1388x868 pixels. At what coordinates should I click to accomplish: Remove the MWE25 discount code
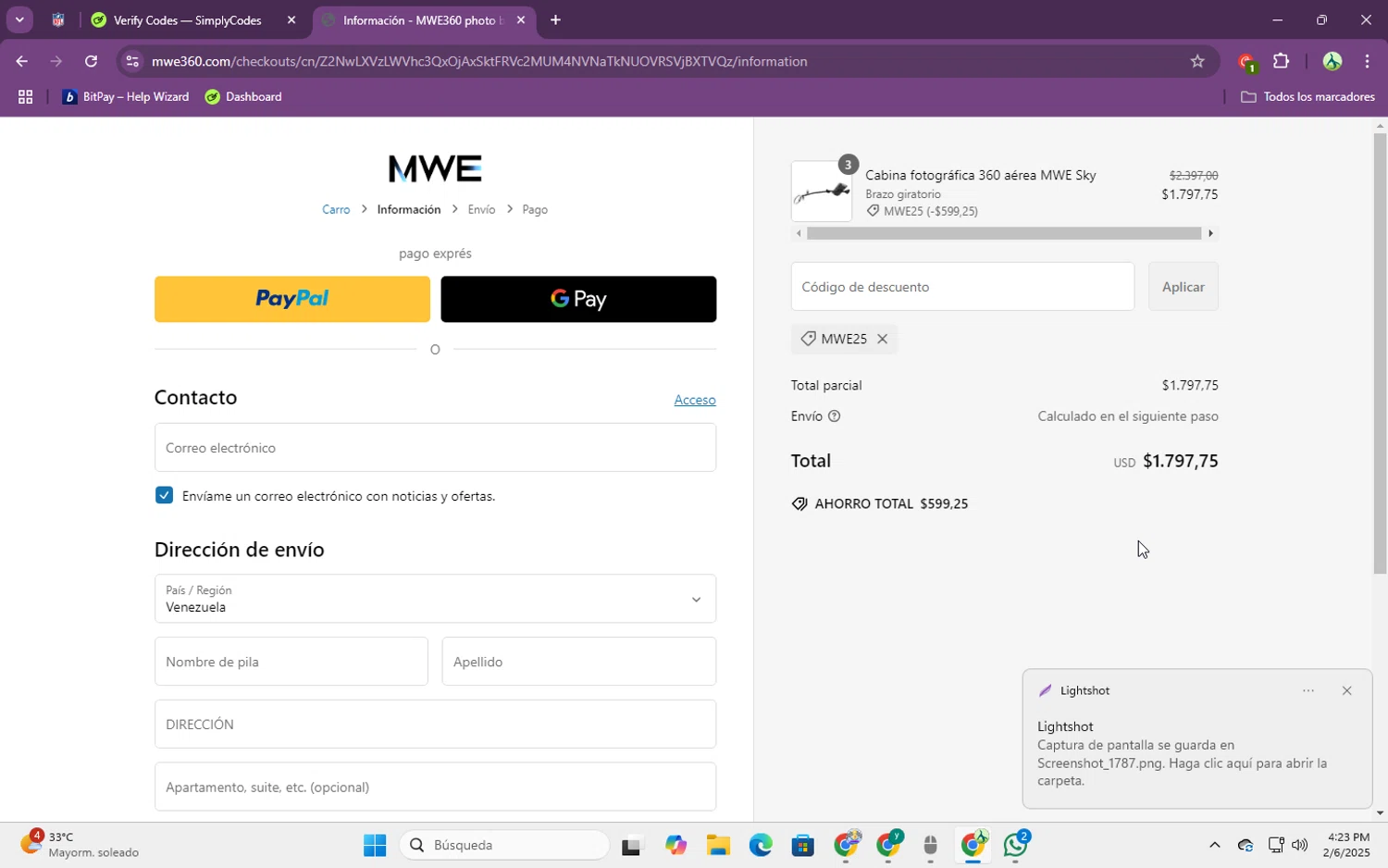(883, 339)
